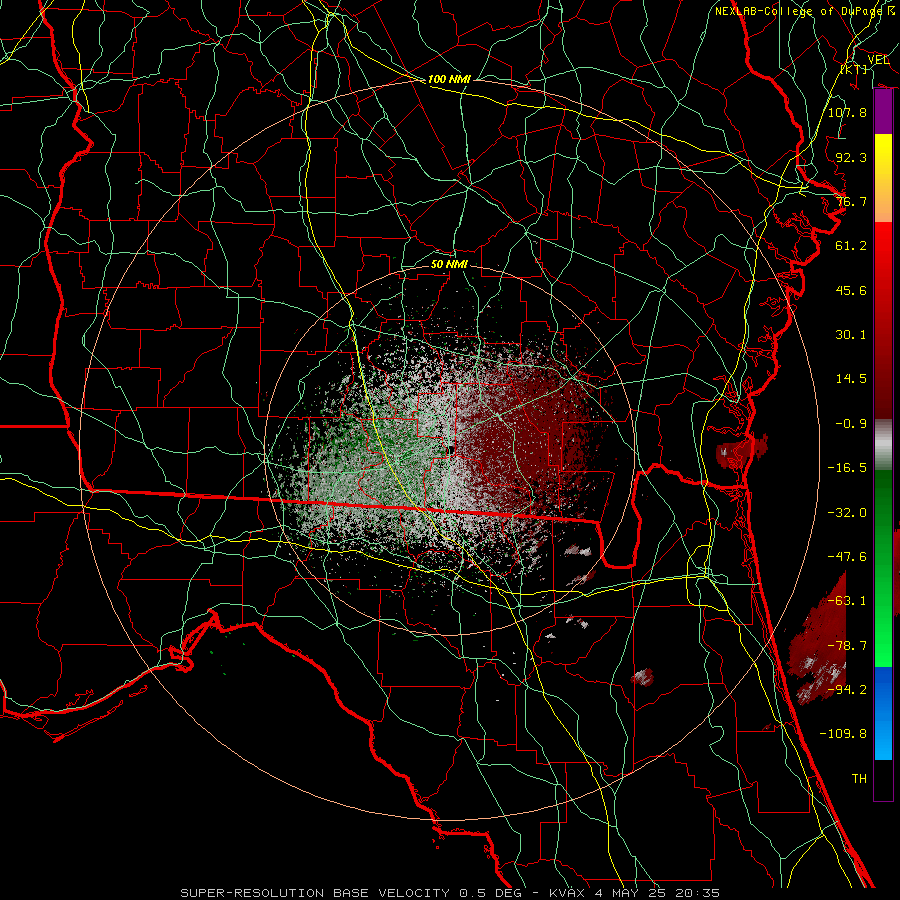
Task: Click the NEXLAB-College of DuPage credit text
Action: click(x=805, y=11)
